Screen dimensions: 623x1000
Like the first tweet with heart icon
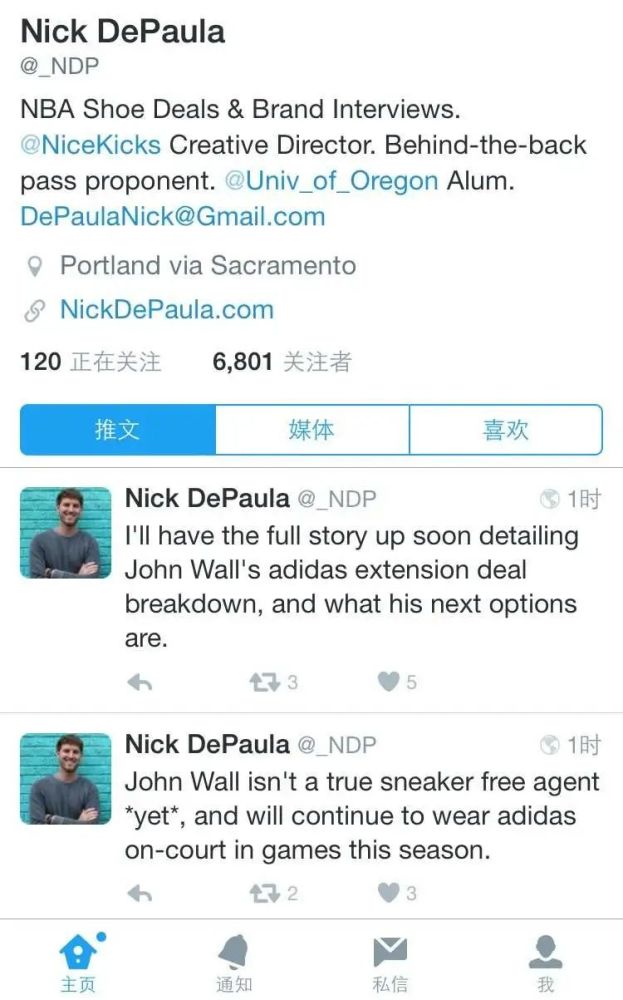pos(388,682)
